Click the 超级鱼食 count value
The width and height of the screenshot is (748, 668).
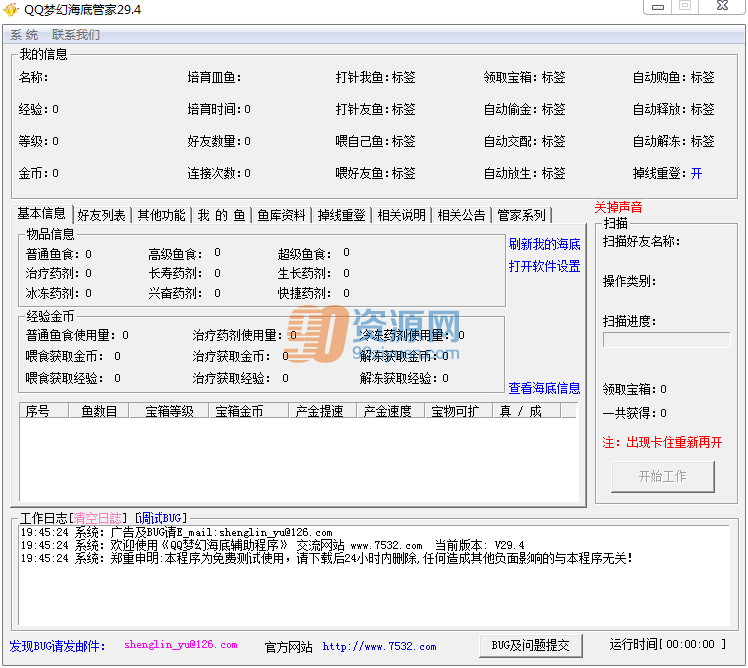(x=346, y=252)
